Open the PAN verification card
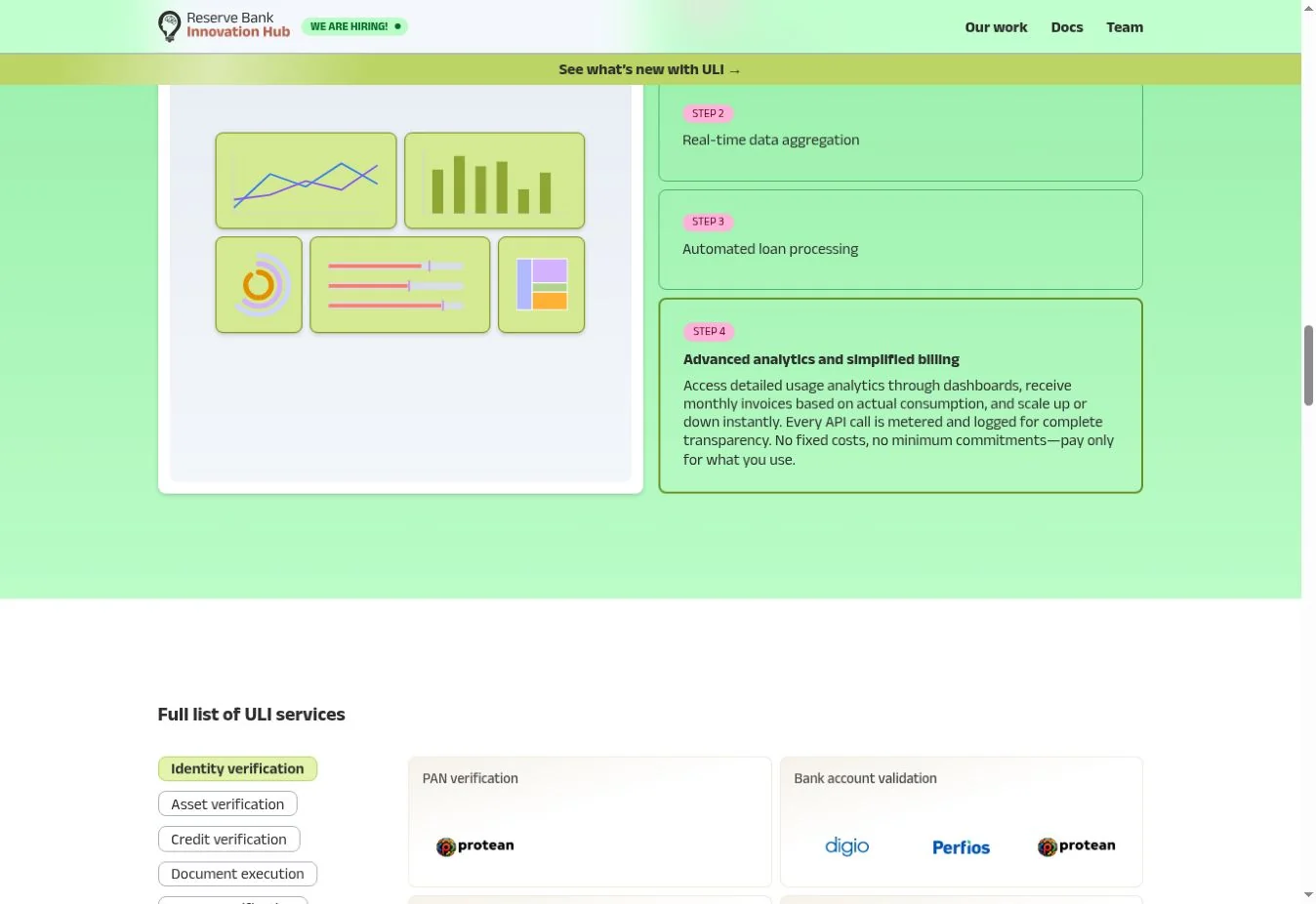Image resolution: width=1316 pixels, height=904 pixels. [x=590, y=821]
